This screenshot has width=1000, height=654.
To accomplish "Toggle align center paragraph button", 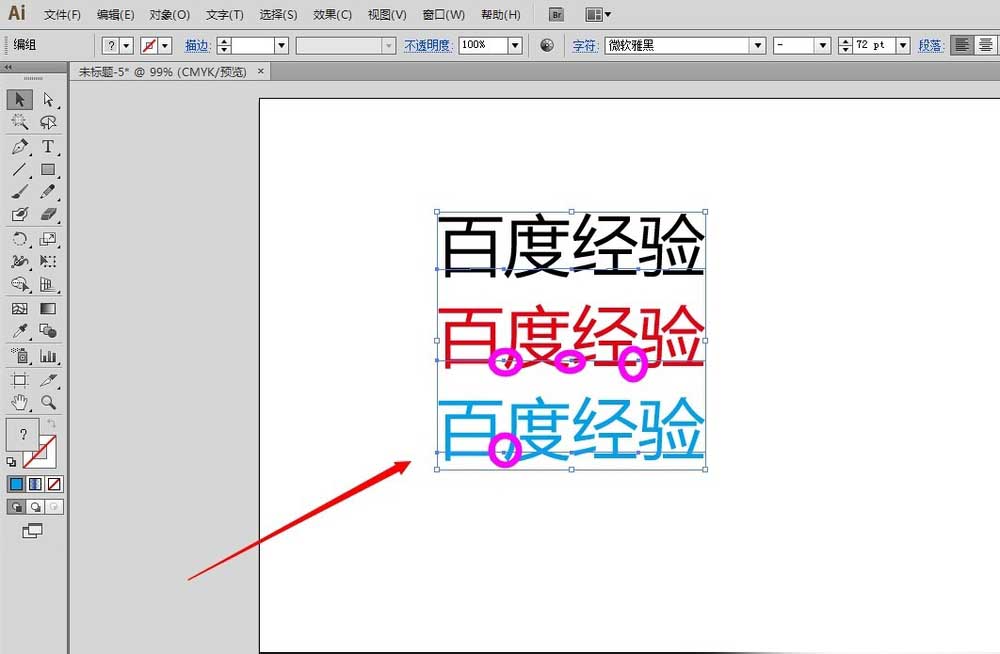I will click(x=985, y=45).
